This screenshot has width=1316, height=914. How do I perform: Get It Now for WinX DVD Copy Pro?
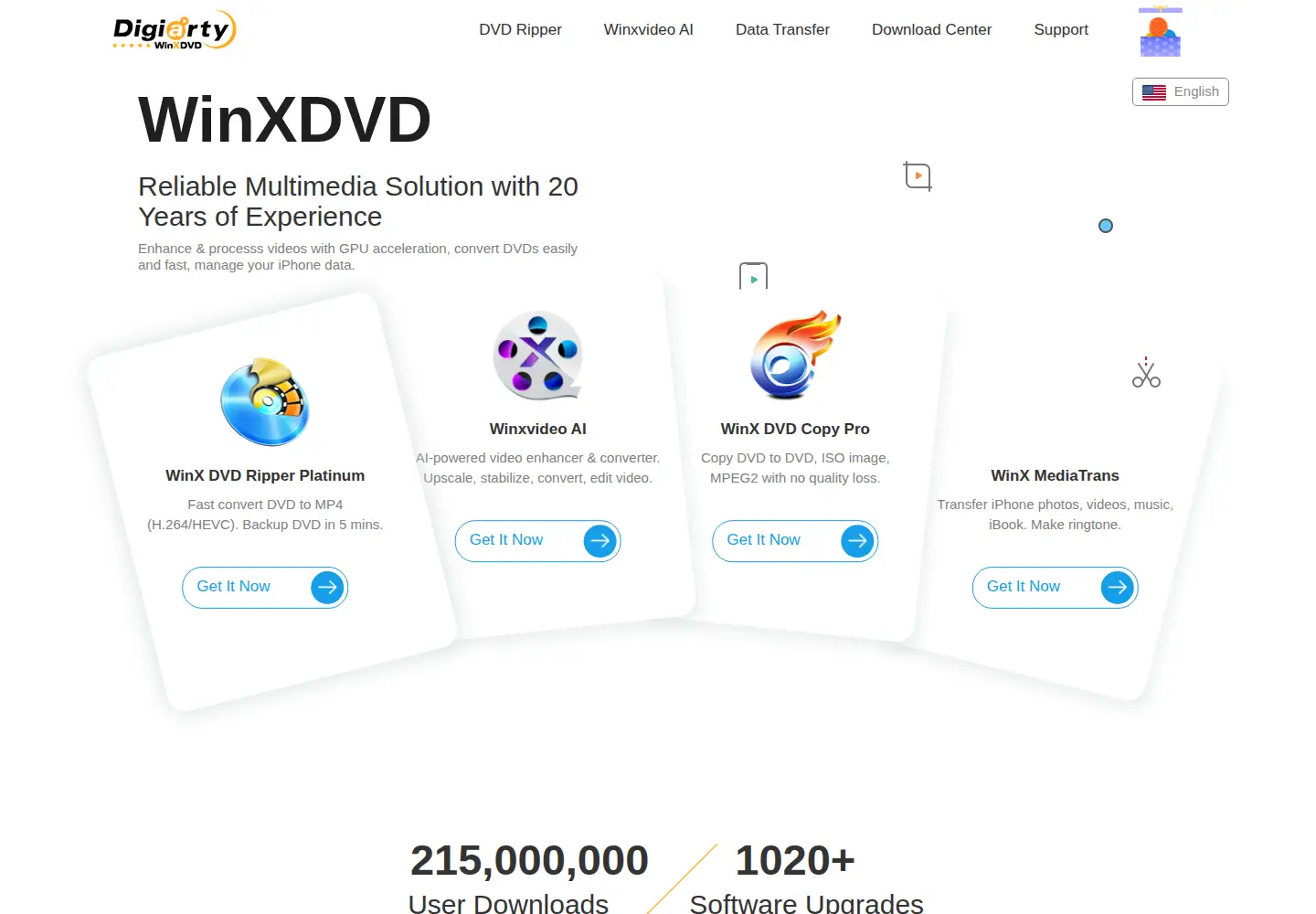click(x=795, y=541)
